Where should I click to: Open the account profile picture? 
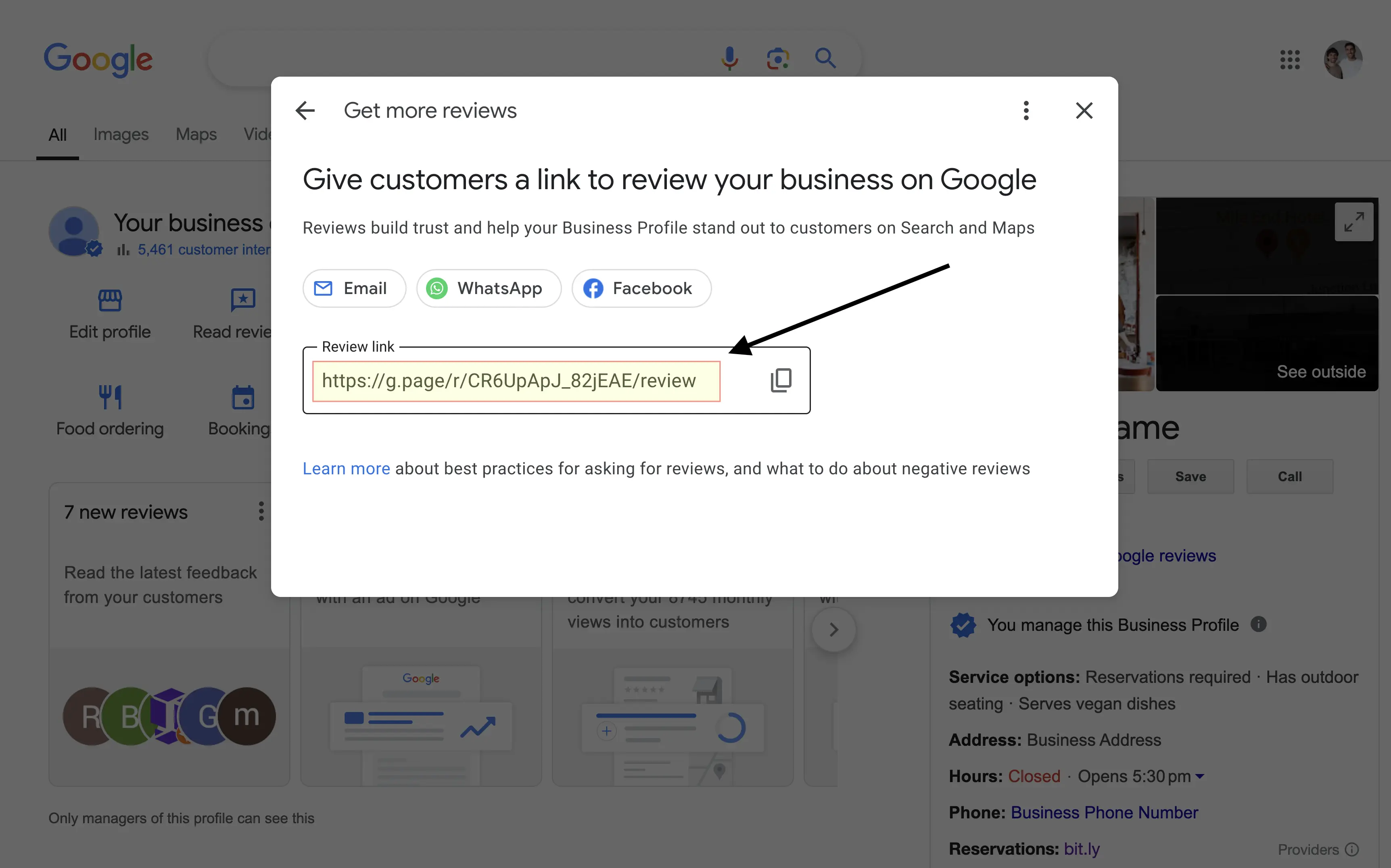[x=1343, y=59]
